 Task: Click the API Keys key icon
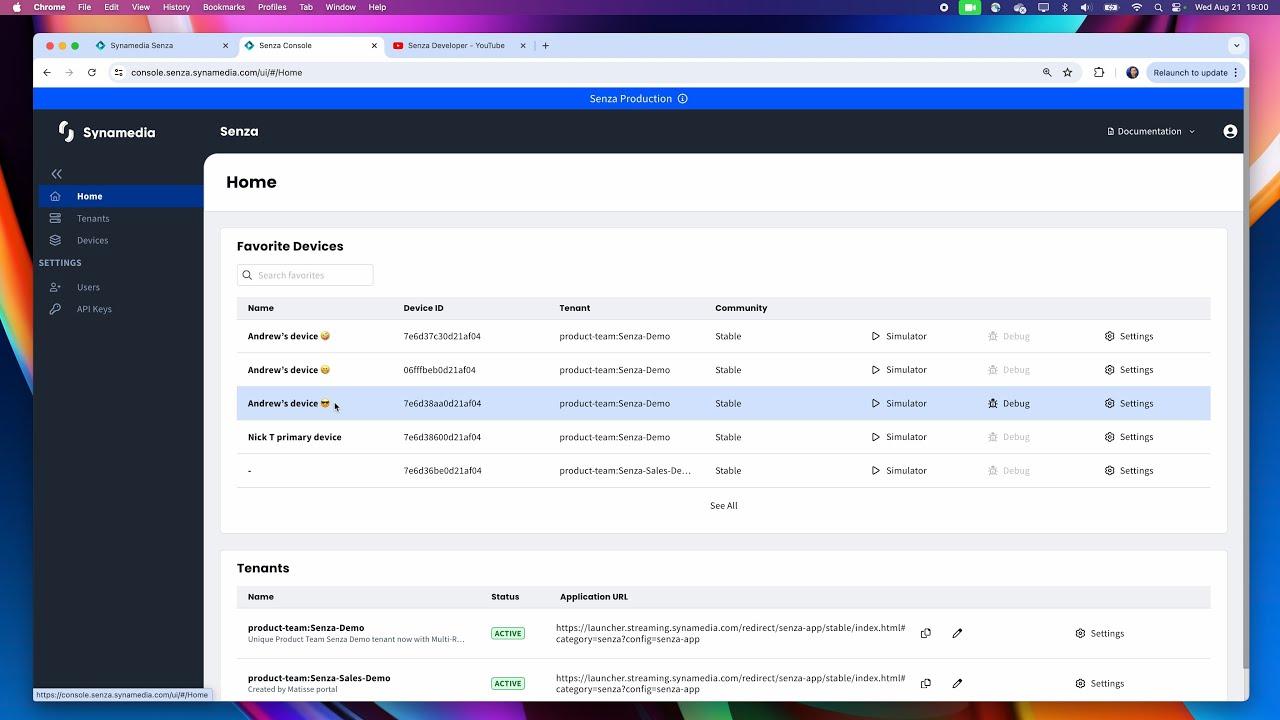click(x=55, y=309)
